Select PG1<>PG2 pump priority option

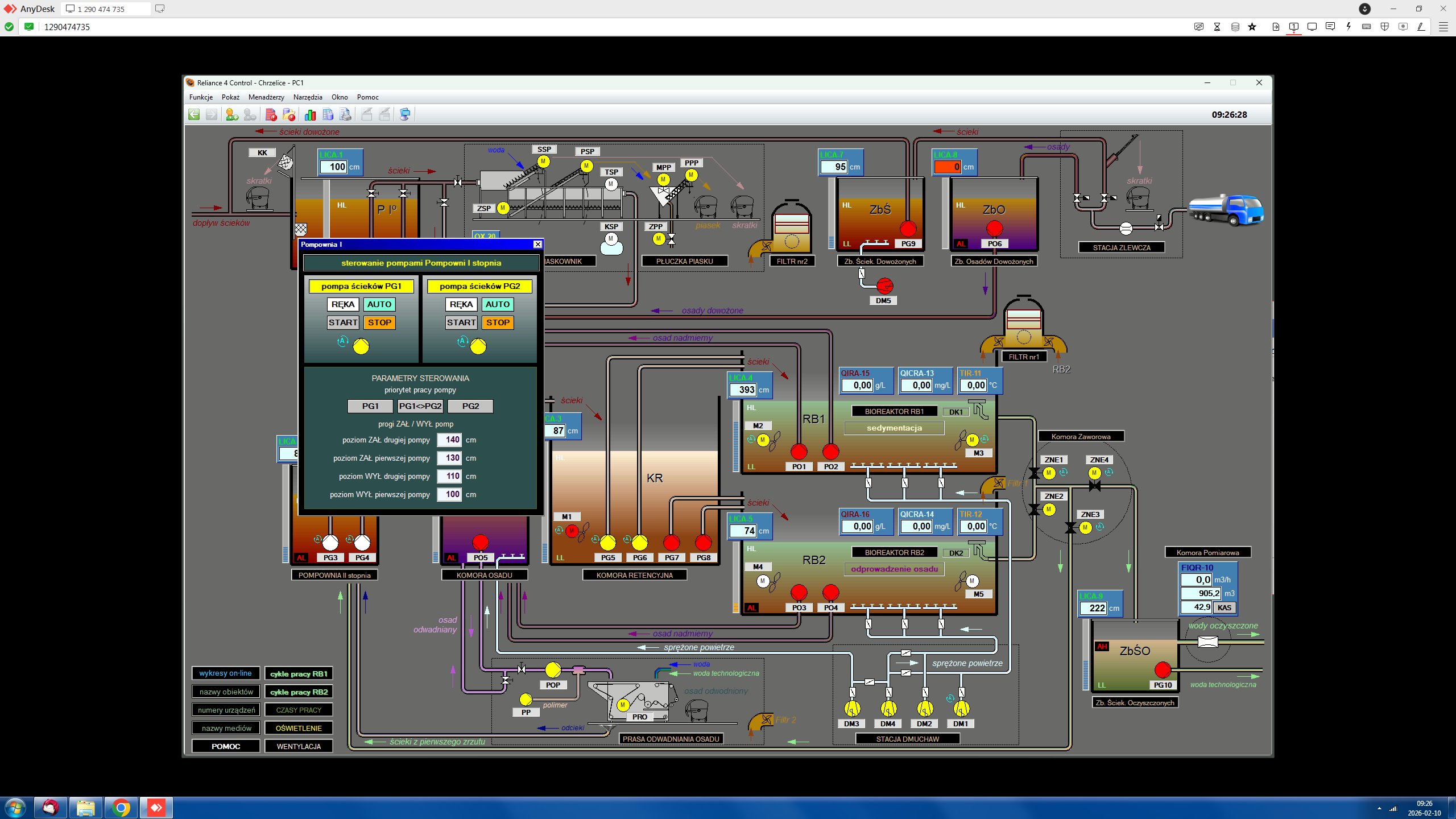(420, 406)
